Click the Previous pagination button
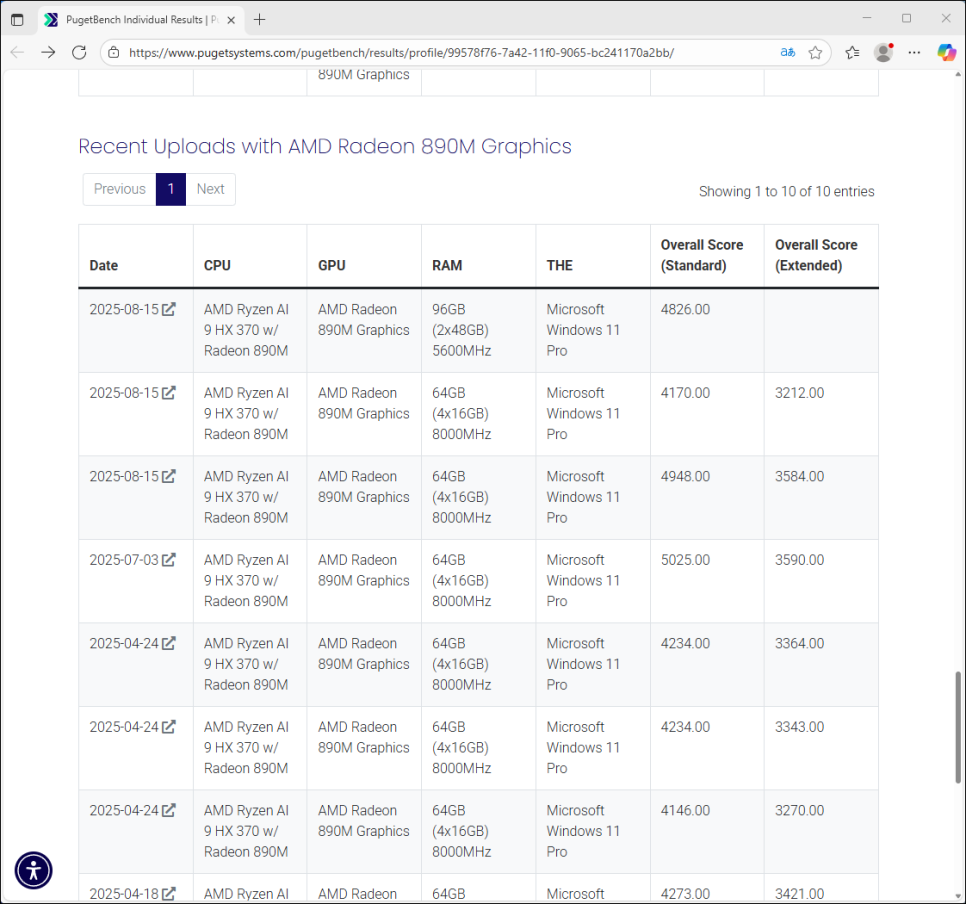Image resolution: width=966 pixels, height=904 pixels. pyautogui.click(x=119, y=189)
